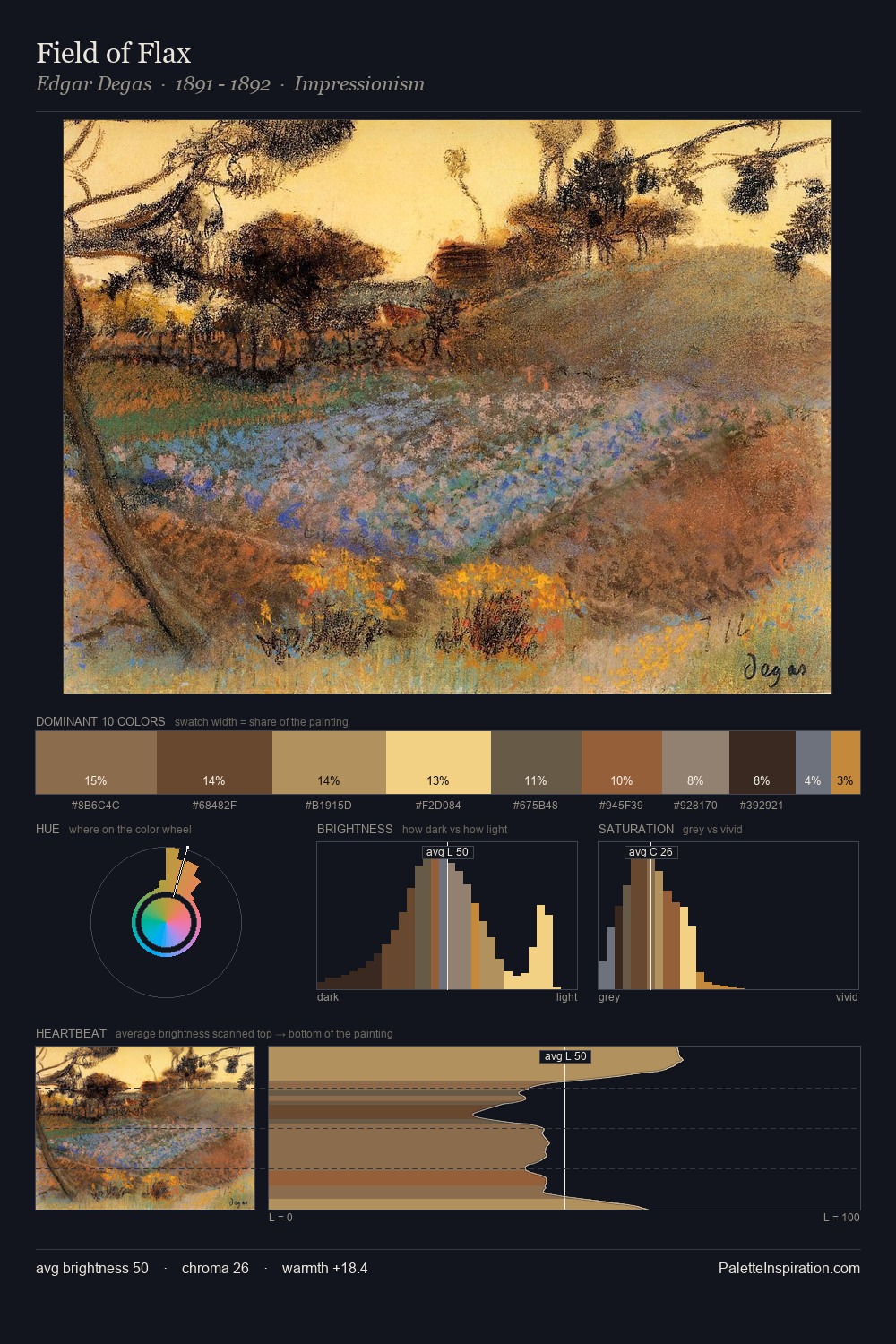Click the saturation histogram chart
896x1344 pixels.
[x=728, y=916]
